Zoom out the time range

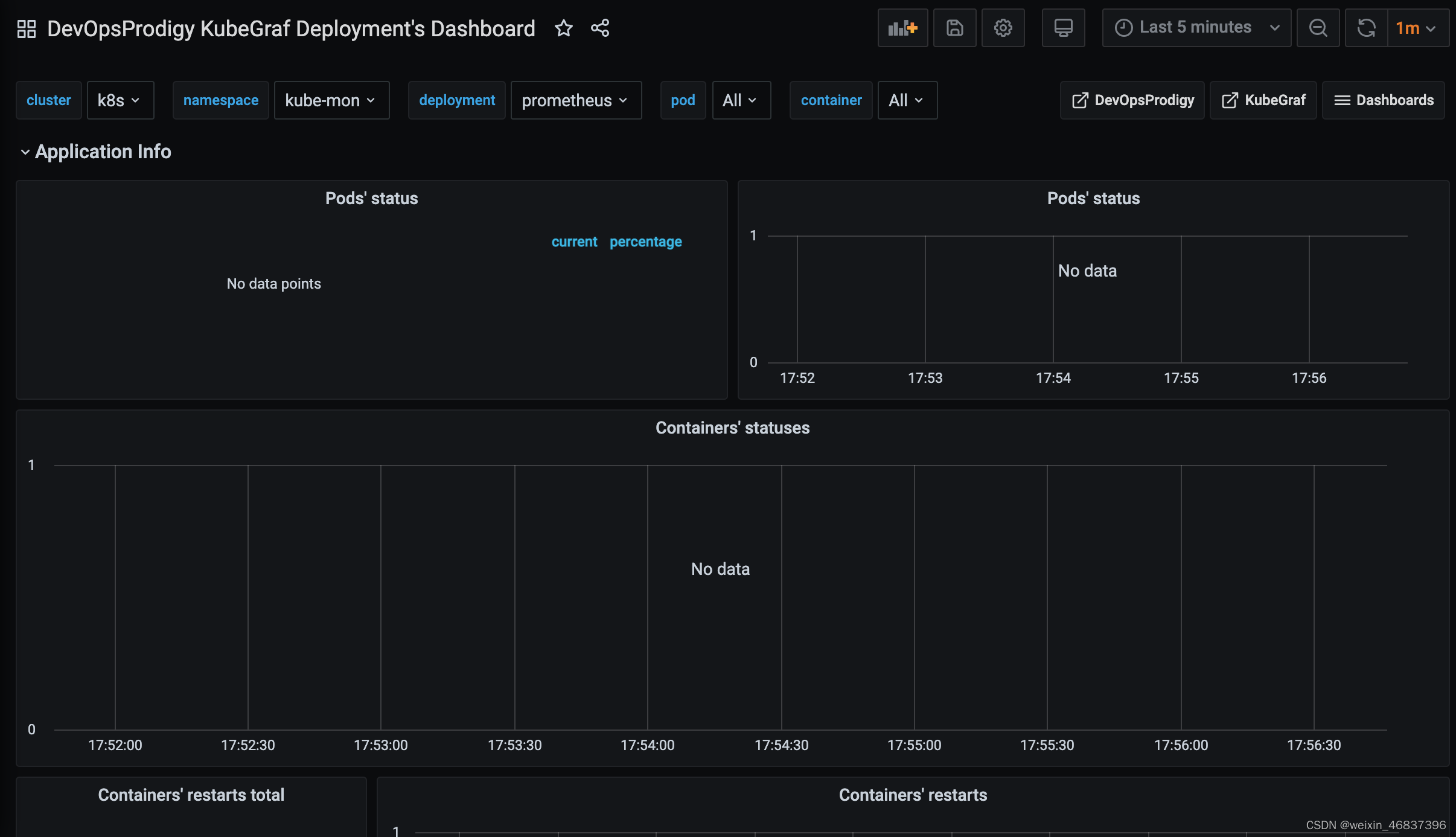(x=1318, y=28)
